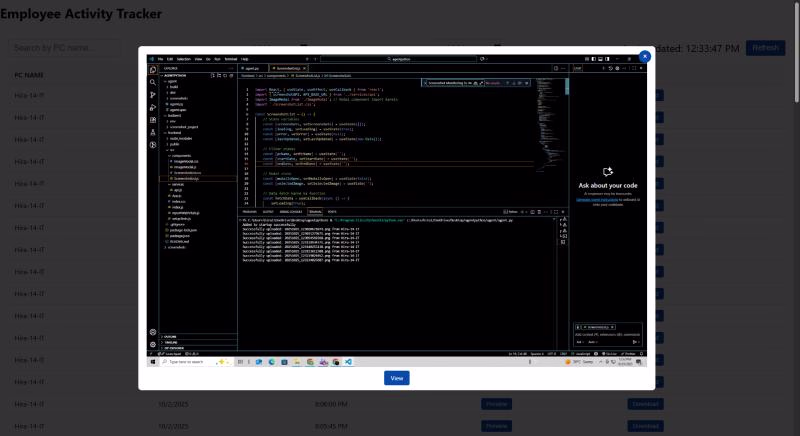
Task: Click the View button below the screenshot
Action: (396, 378)
